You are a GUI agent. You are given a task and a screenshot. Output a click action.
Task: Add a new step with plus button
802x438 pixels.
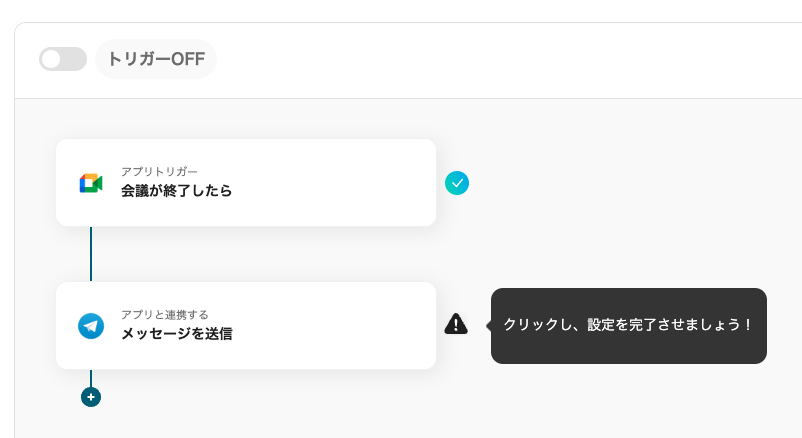91,397
